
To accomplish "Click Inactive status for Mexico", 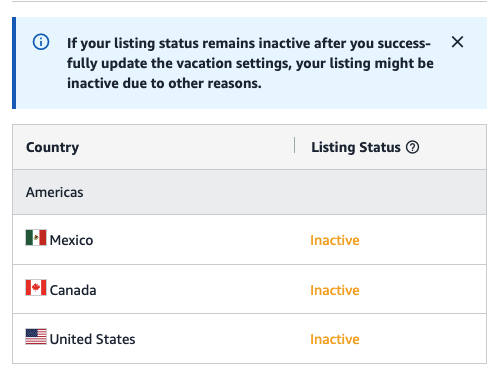I will click(x=335, y=240).
